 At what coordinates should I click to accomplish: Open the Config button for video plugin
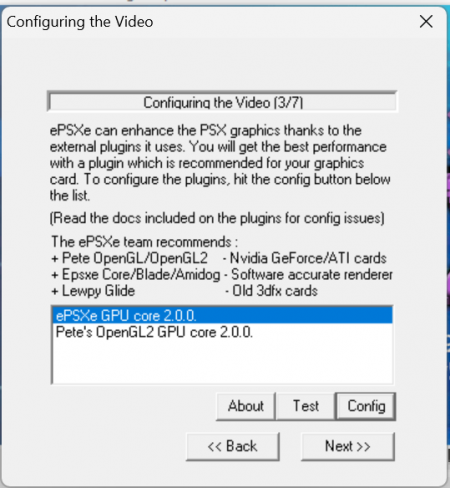366,406
